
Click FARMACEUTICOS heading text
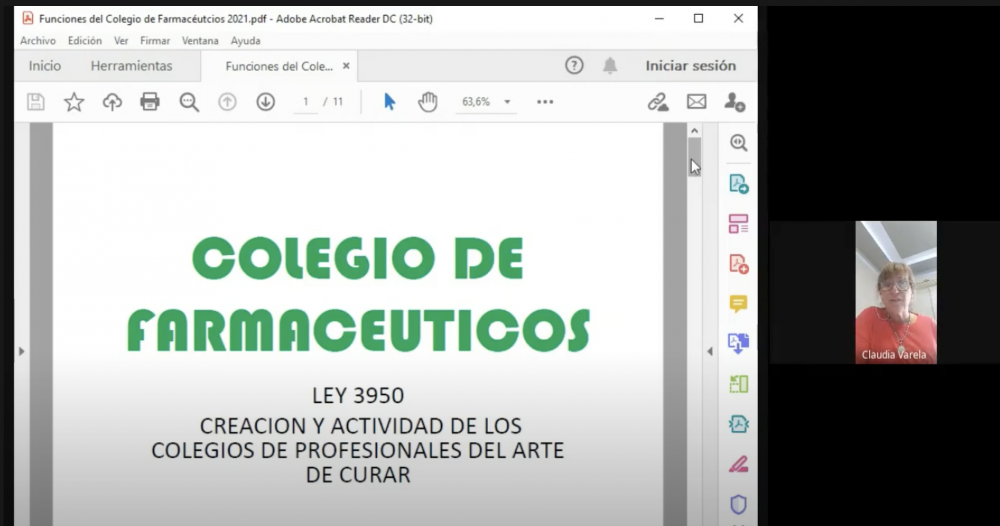(358, 330)
